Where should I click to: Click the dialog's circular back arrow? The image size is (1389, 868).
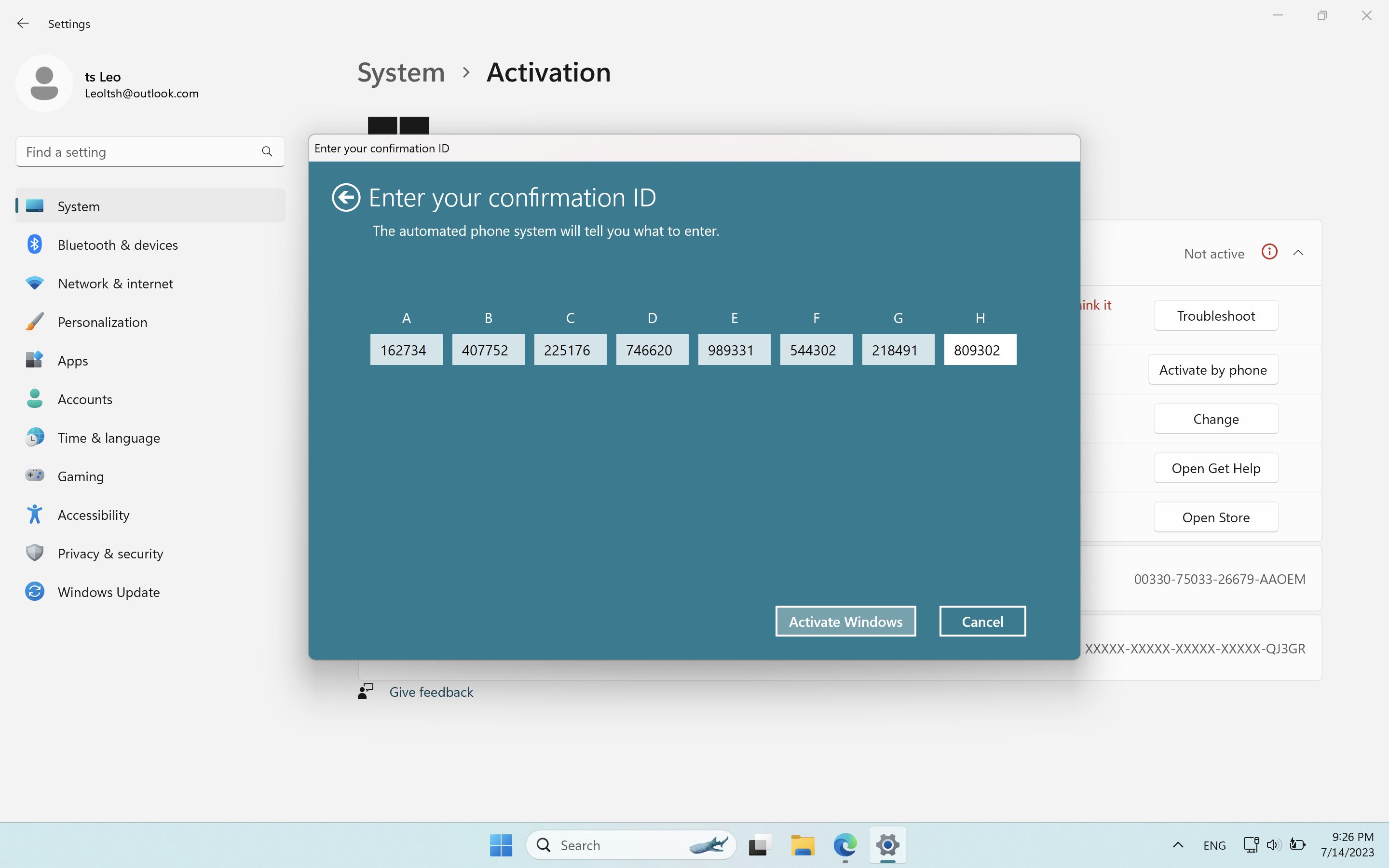coord(345,198)
